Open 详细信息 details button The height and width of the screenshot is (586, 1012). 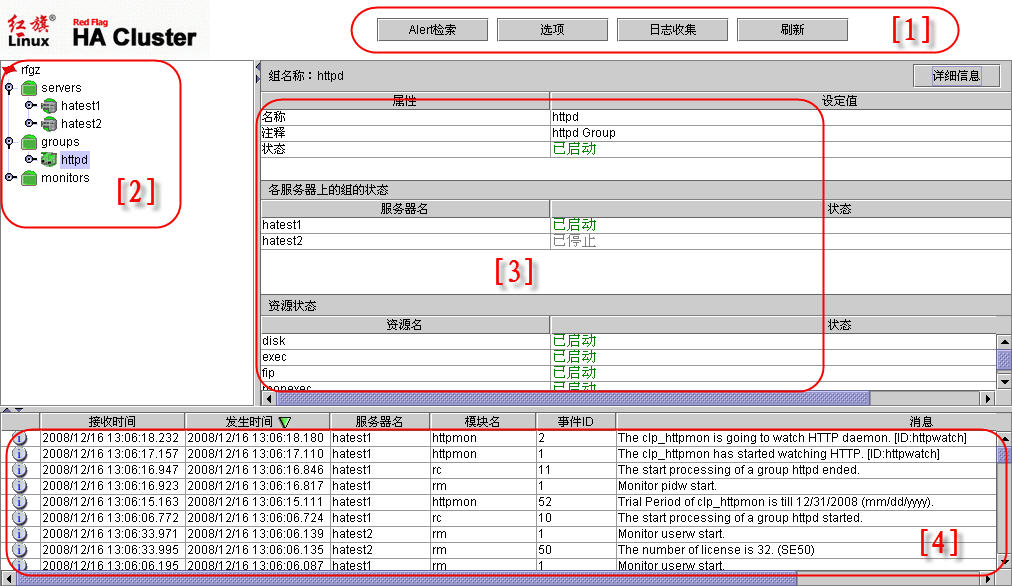tap(956, 76)
